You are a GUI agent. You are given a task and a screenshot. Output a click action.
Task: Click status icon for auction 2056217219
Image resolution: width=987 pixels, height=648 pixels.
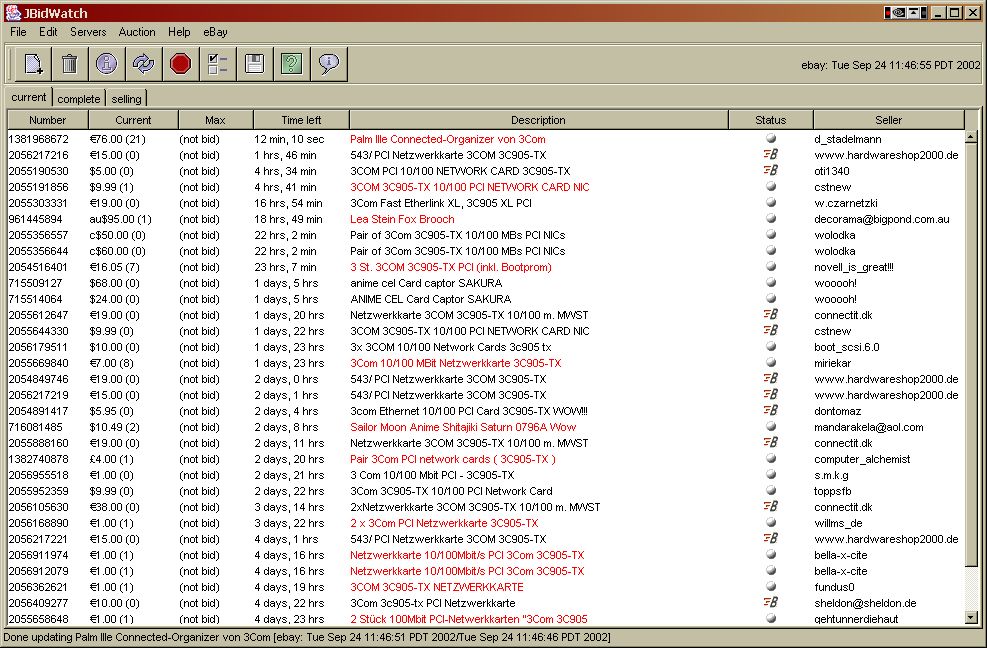770,394
